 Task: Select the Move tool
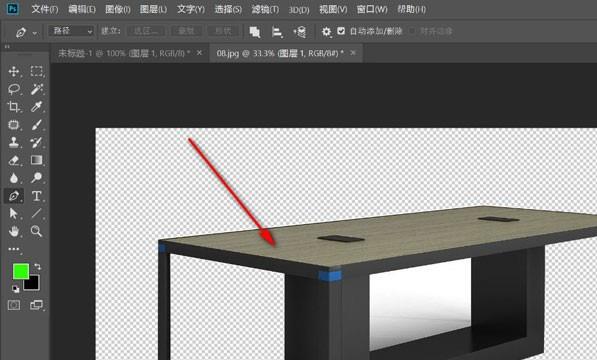[14, 72]
